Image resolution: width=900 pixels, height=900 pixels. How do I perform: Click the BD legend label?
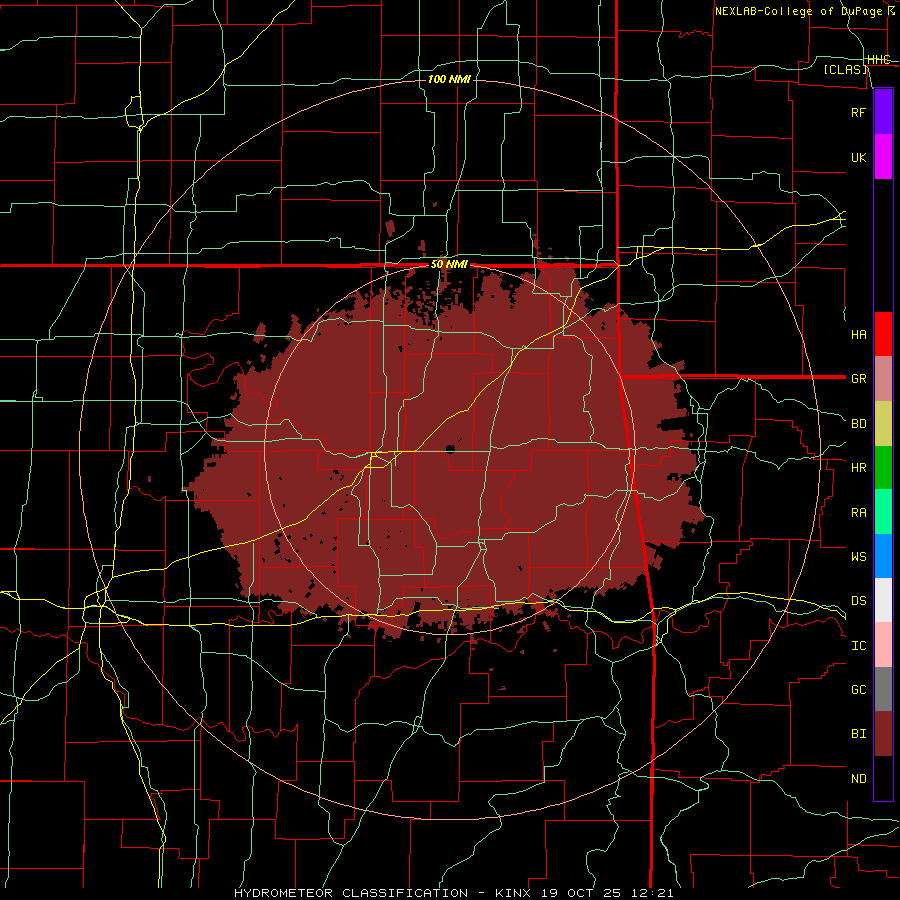[859, 424]
